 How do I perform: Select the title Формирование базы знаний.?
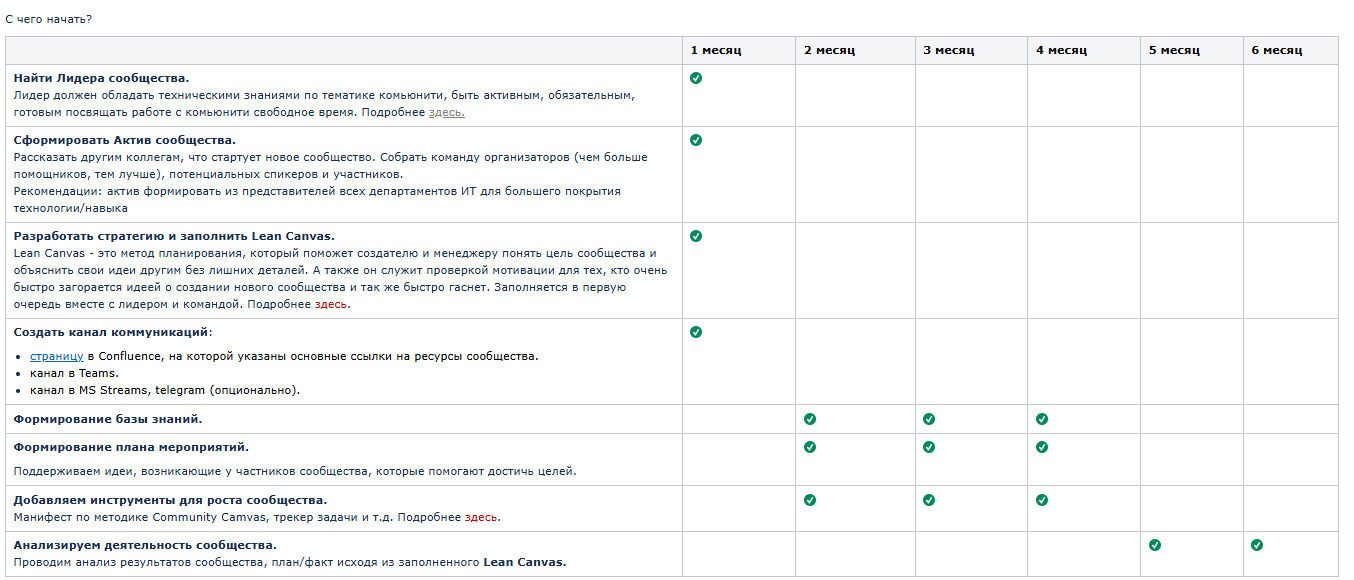pos(108,419)
